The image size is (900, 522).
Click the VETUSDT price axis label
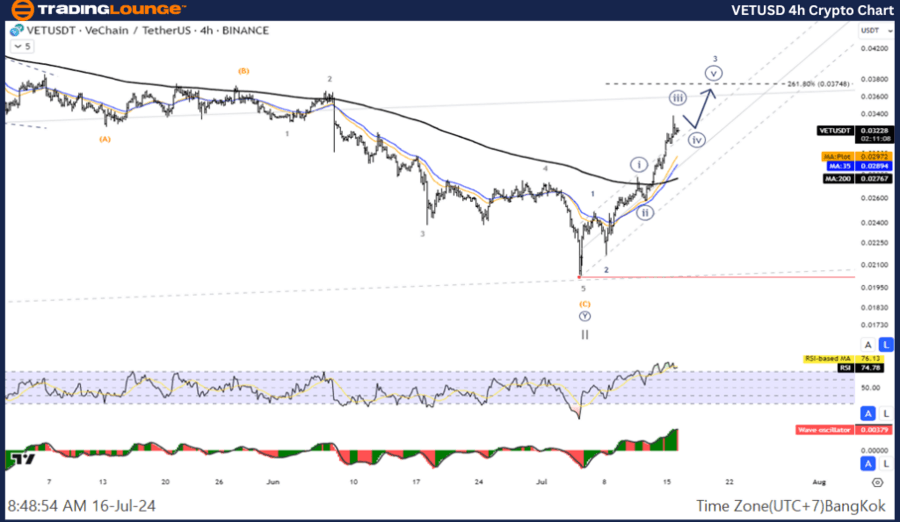point(835,131)
